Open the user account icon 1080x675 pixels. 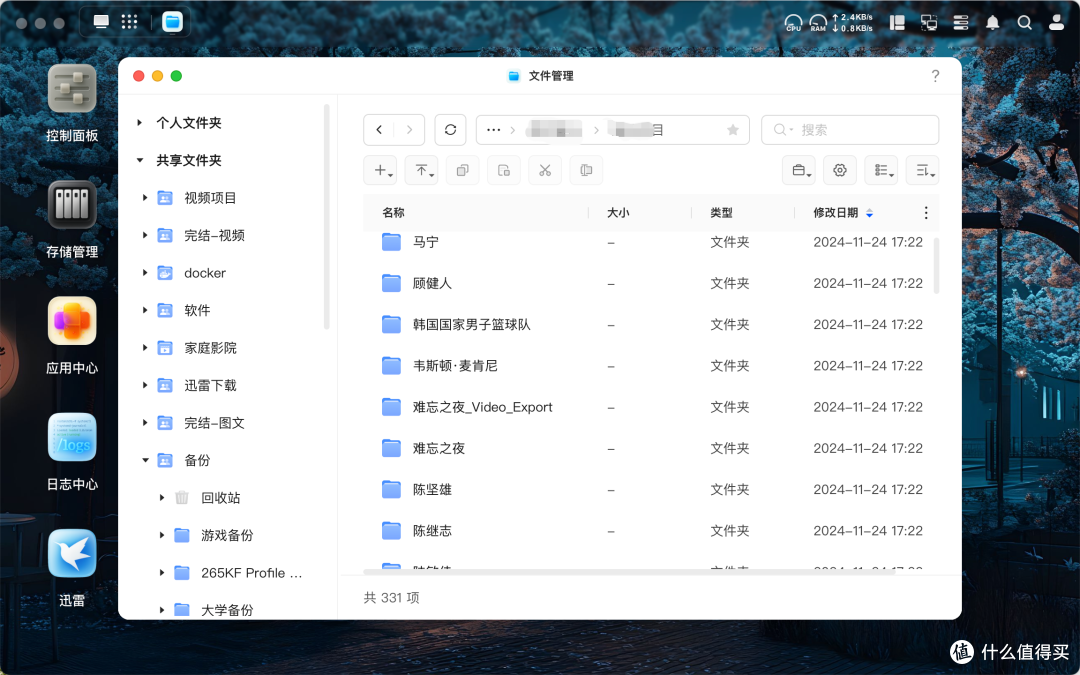1056,23
